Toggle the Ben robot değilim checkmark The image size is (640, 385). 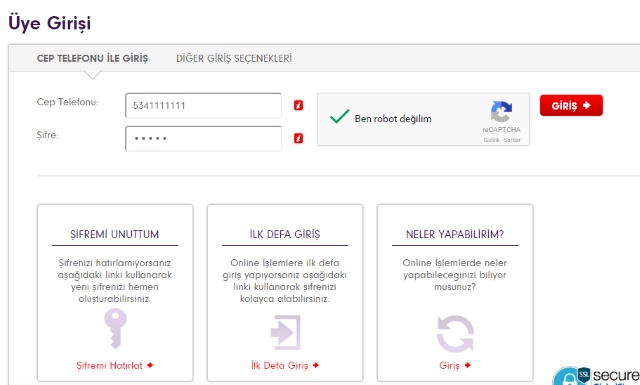tap(340, 117)
